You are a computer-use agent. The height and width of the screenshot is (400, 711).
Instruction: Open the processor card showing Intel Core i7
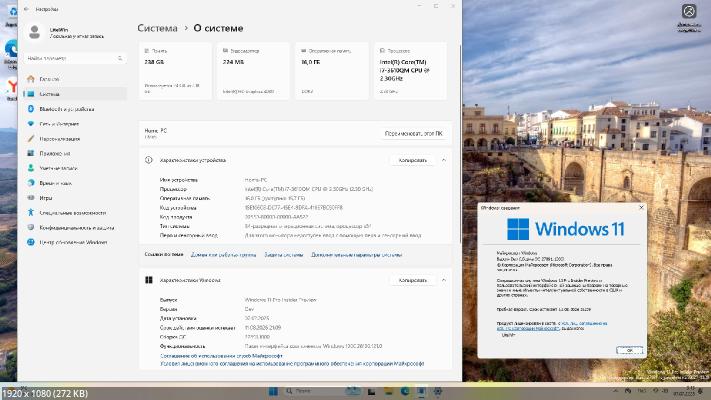[x=410, y=71]
